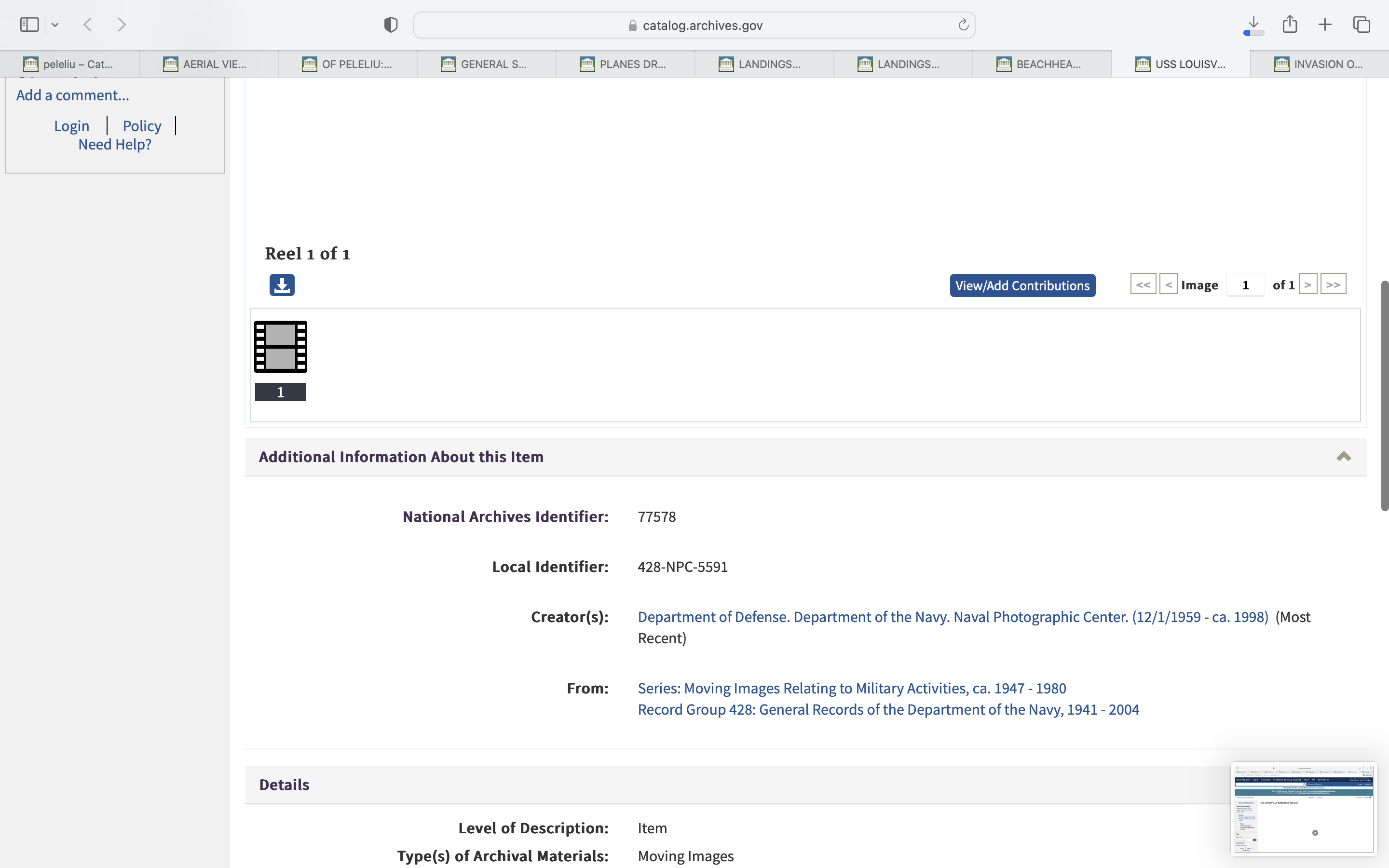The height and width of the screenshot is (868, 1389).
Task: Open the film reel thumbnail 1
Action: tap(281, 347)
